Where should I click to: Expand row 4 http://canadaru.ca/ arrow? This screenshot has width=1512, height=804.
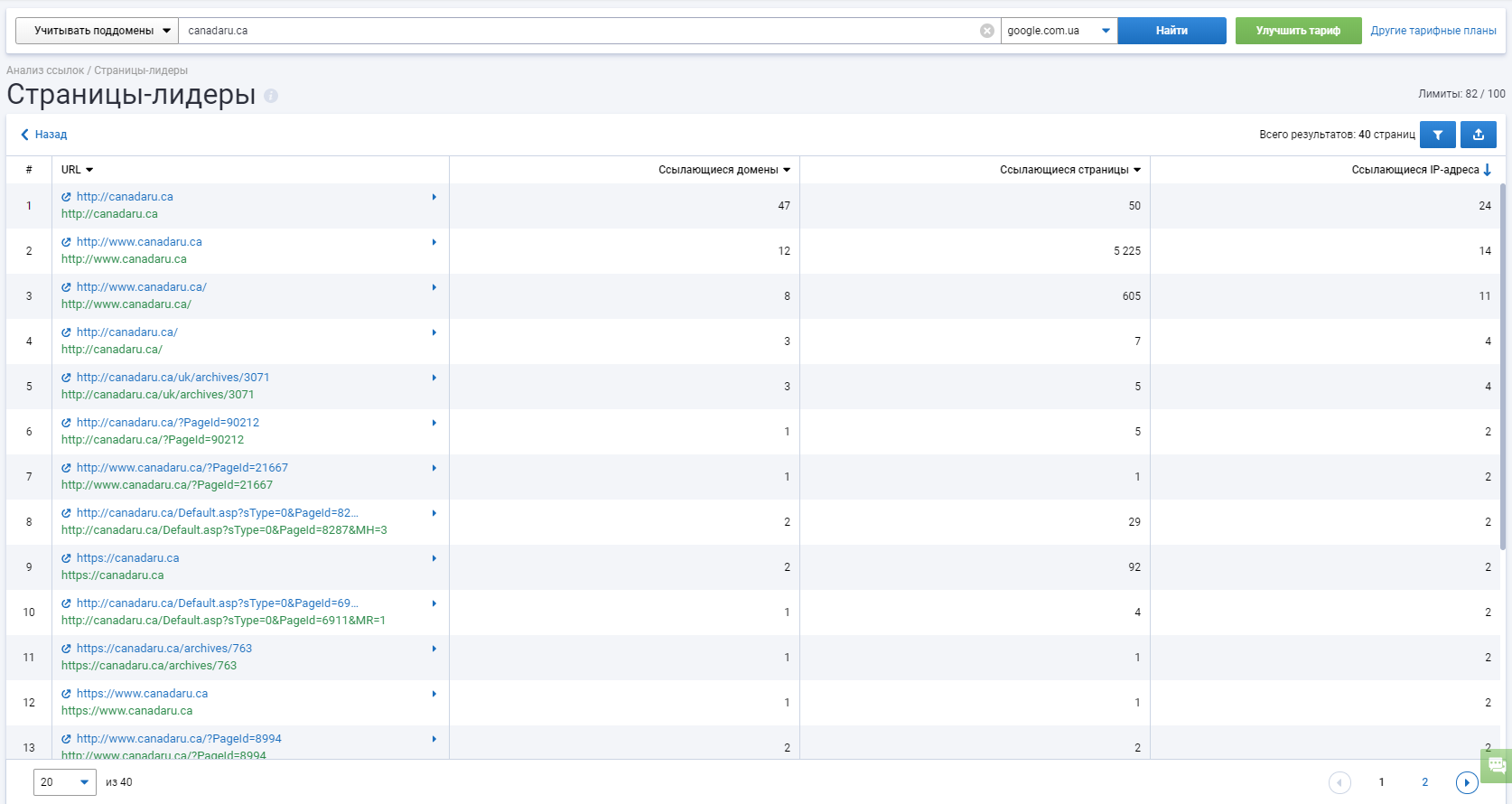(x=434, y=332)
